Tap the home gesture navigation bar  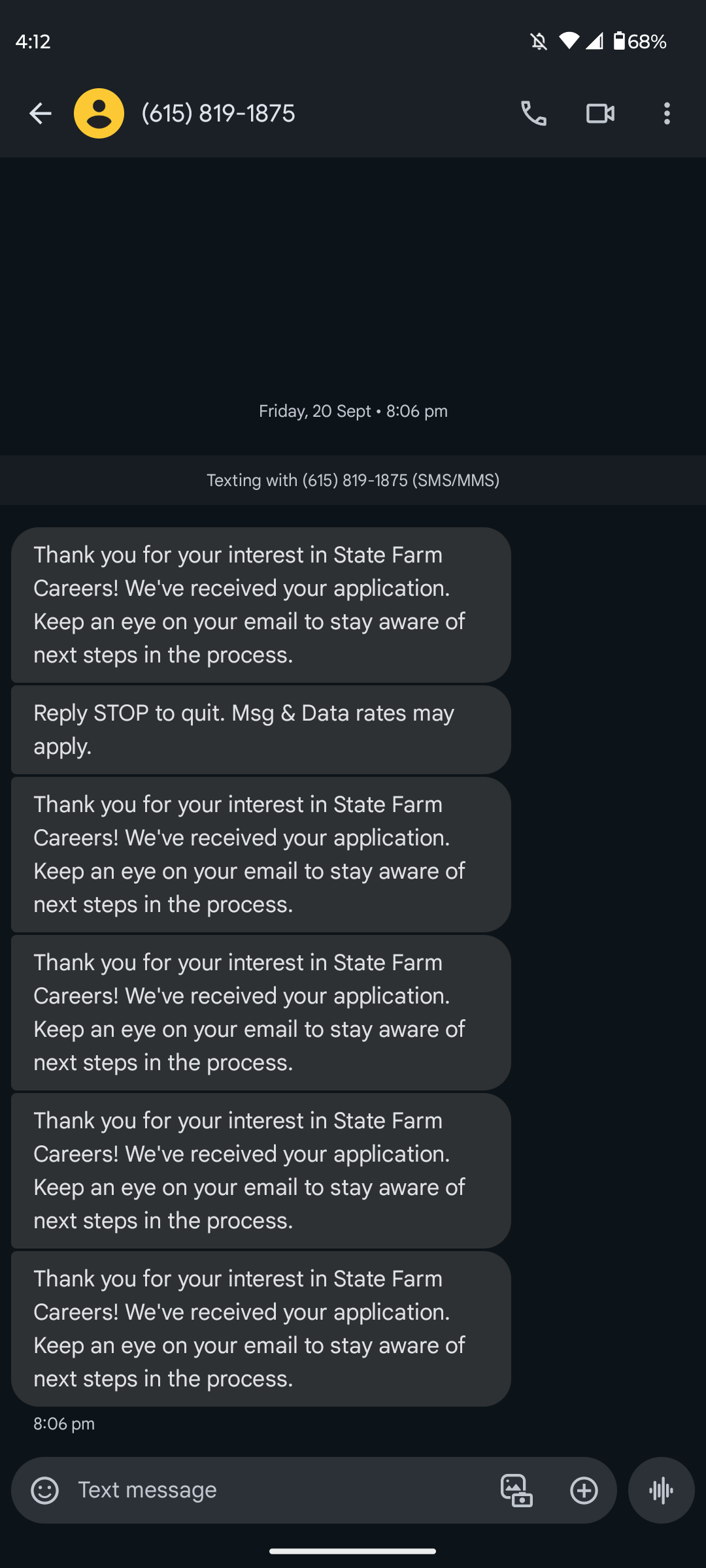pos(353,1551)
